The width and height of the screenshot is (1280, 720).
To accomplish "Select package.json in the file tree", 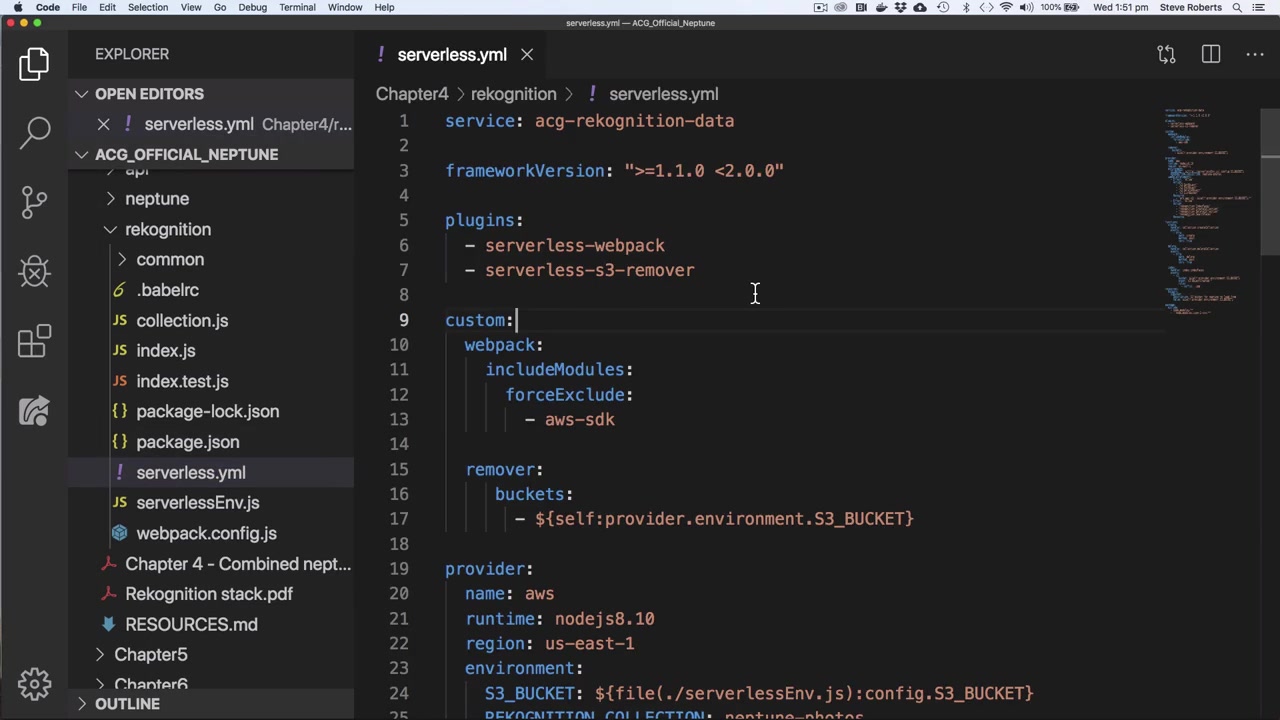I will coord(187,442).
